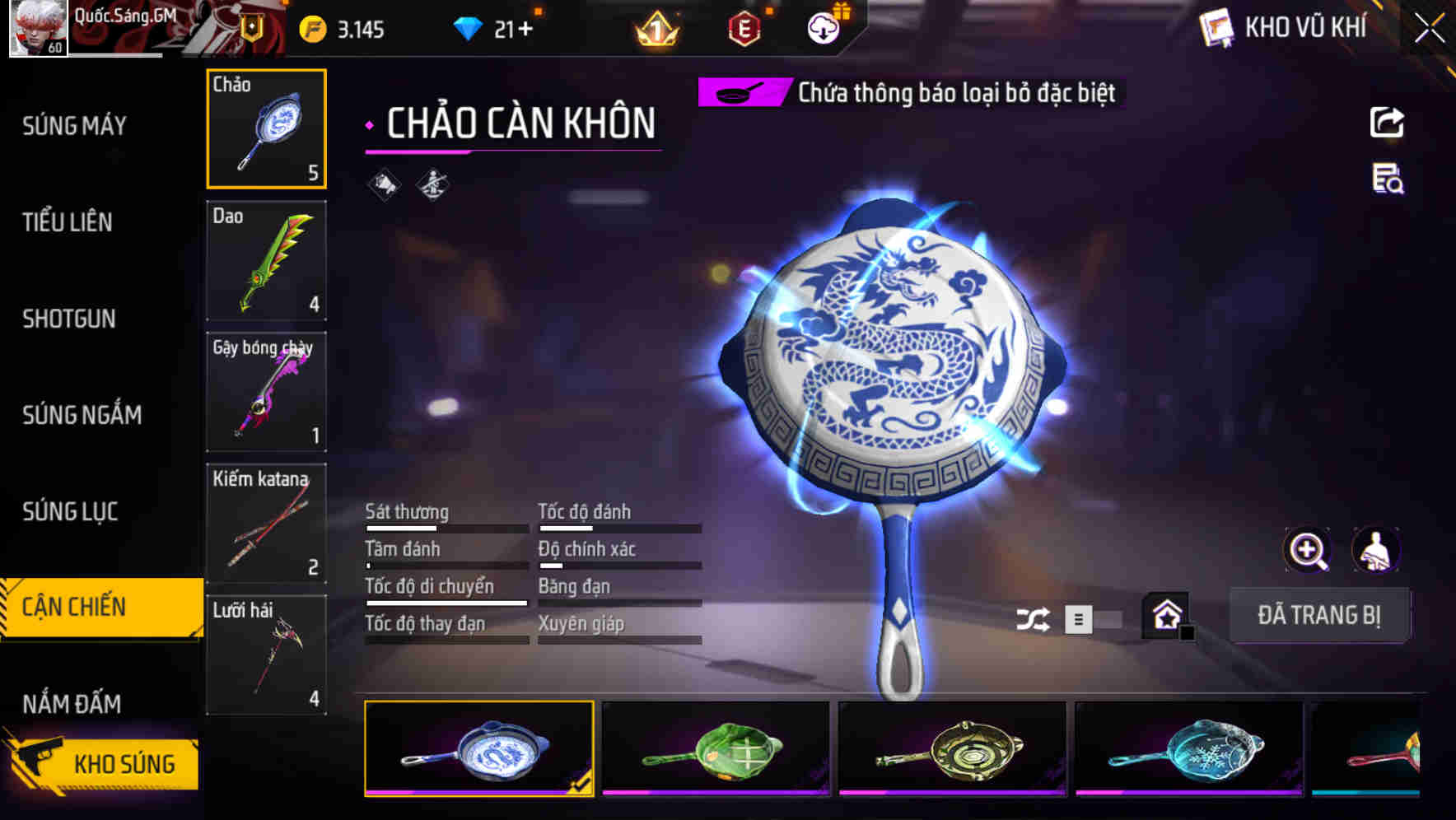Switch to the SÚNG MÁY category
The height and width of the screenshot is (820, 1456).
click(75, 126)
